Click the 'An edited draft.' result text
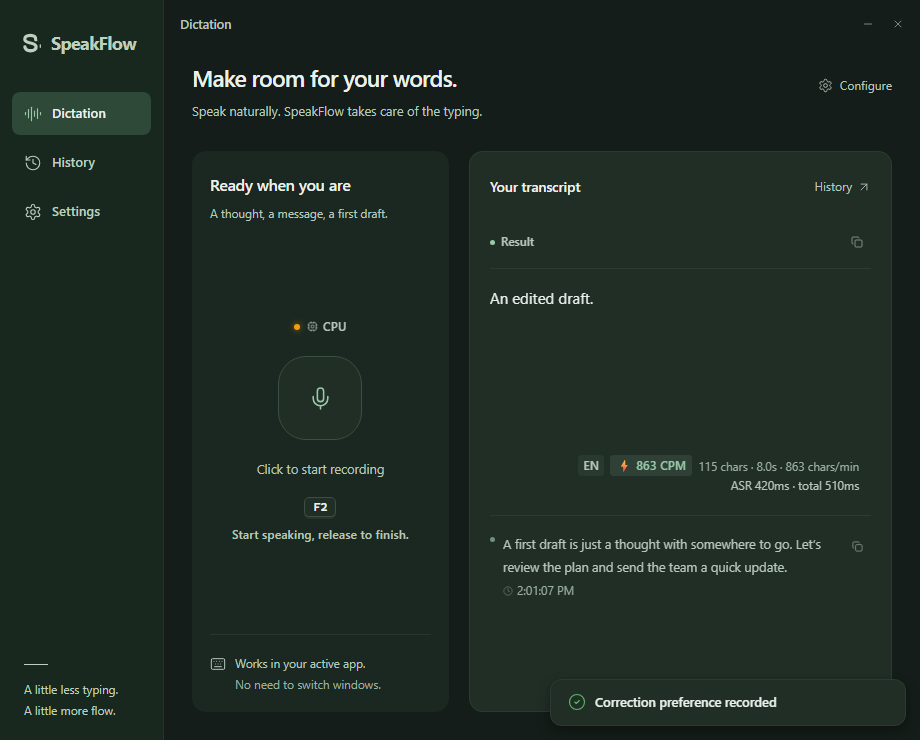920x740 pixels. pyautogui.click(x=541, y=299)
